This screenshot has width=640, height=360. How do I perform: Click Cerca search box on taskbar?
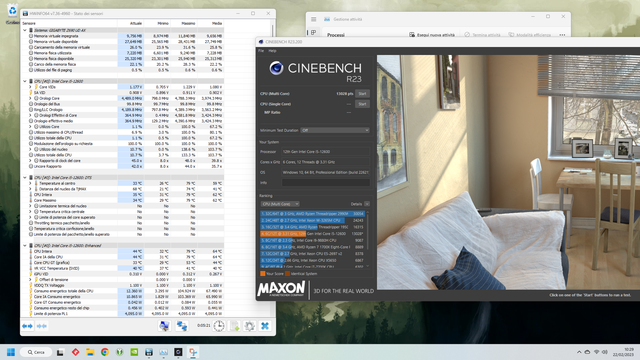(x=36, y=352)
